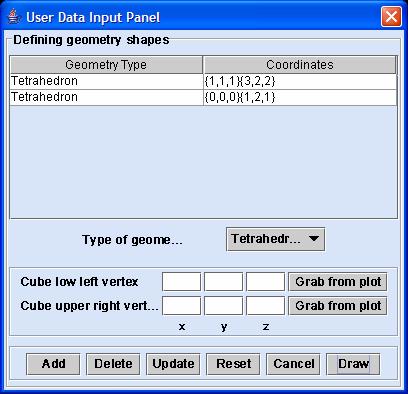408x394 pixels.
Task: Click the Draw button
Action: 353,364
